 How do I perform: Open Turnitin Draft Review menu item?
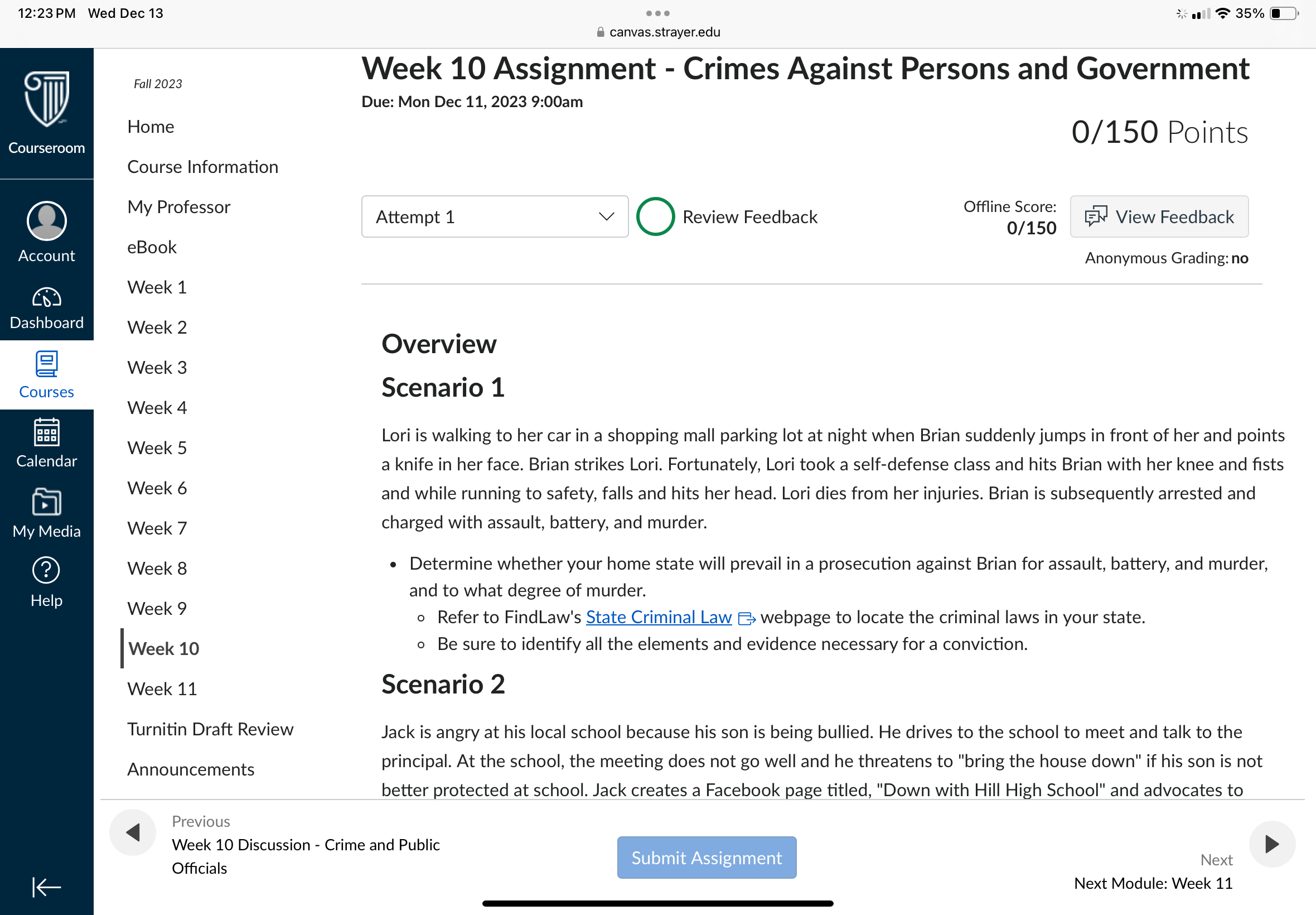[210, 729]
